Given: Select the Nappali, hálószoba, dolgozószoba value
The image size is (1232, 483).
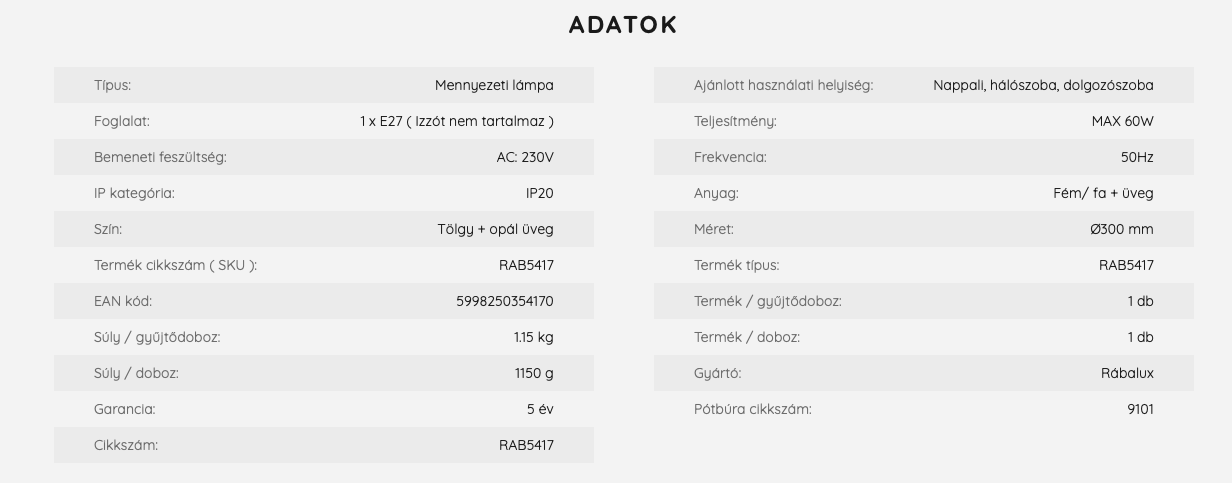Looking at the screenshot, I should point(1043,85).
